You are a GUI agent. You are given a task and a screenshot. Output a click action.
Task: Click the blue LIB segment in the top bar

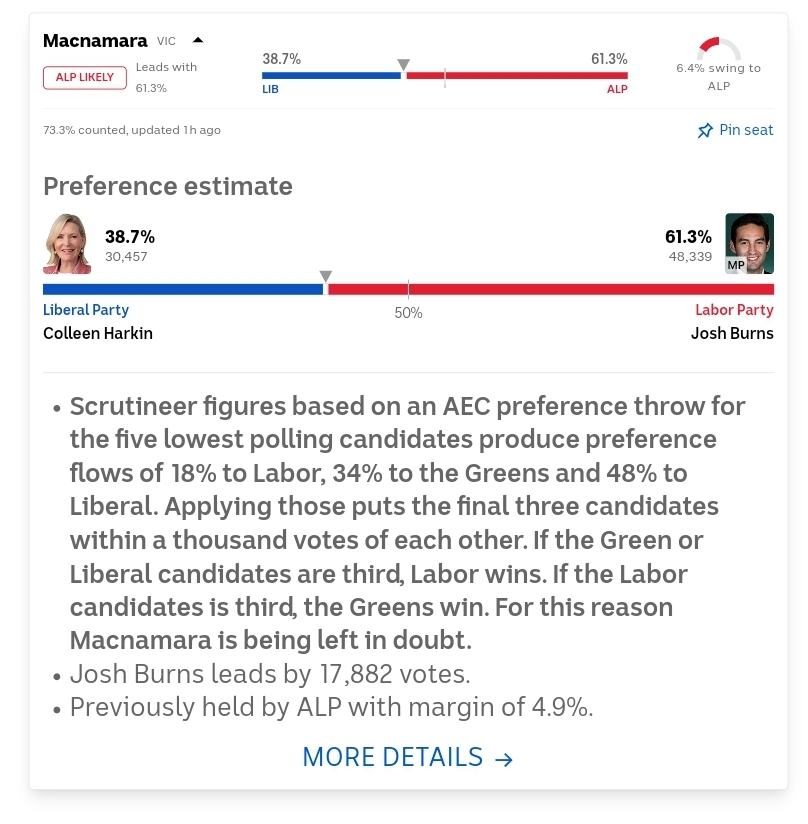(330, 75)
